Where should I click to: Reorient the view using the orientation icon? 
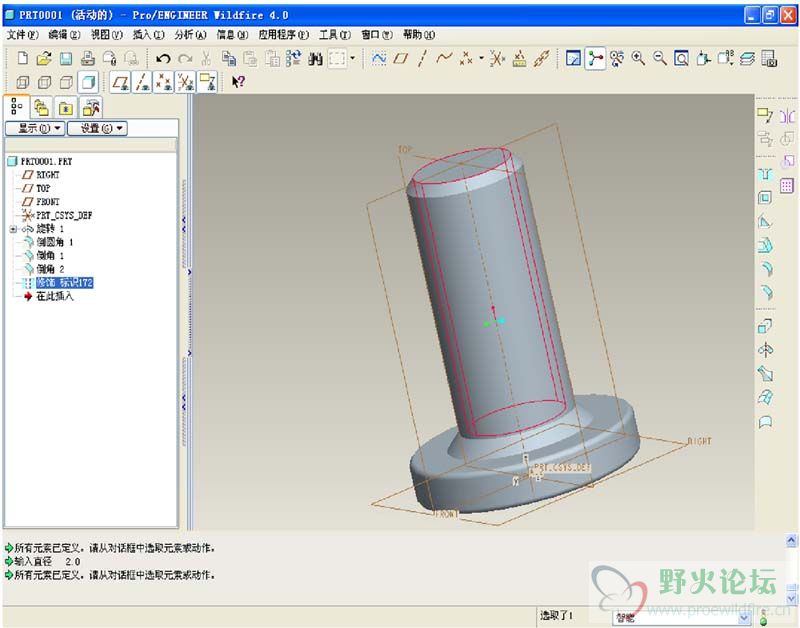704,59
